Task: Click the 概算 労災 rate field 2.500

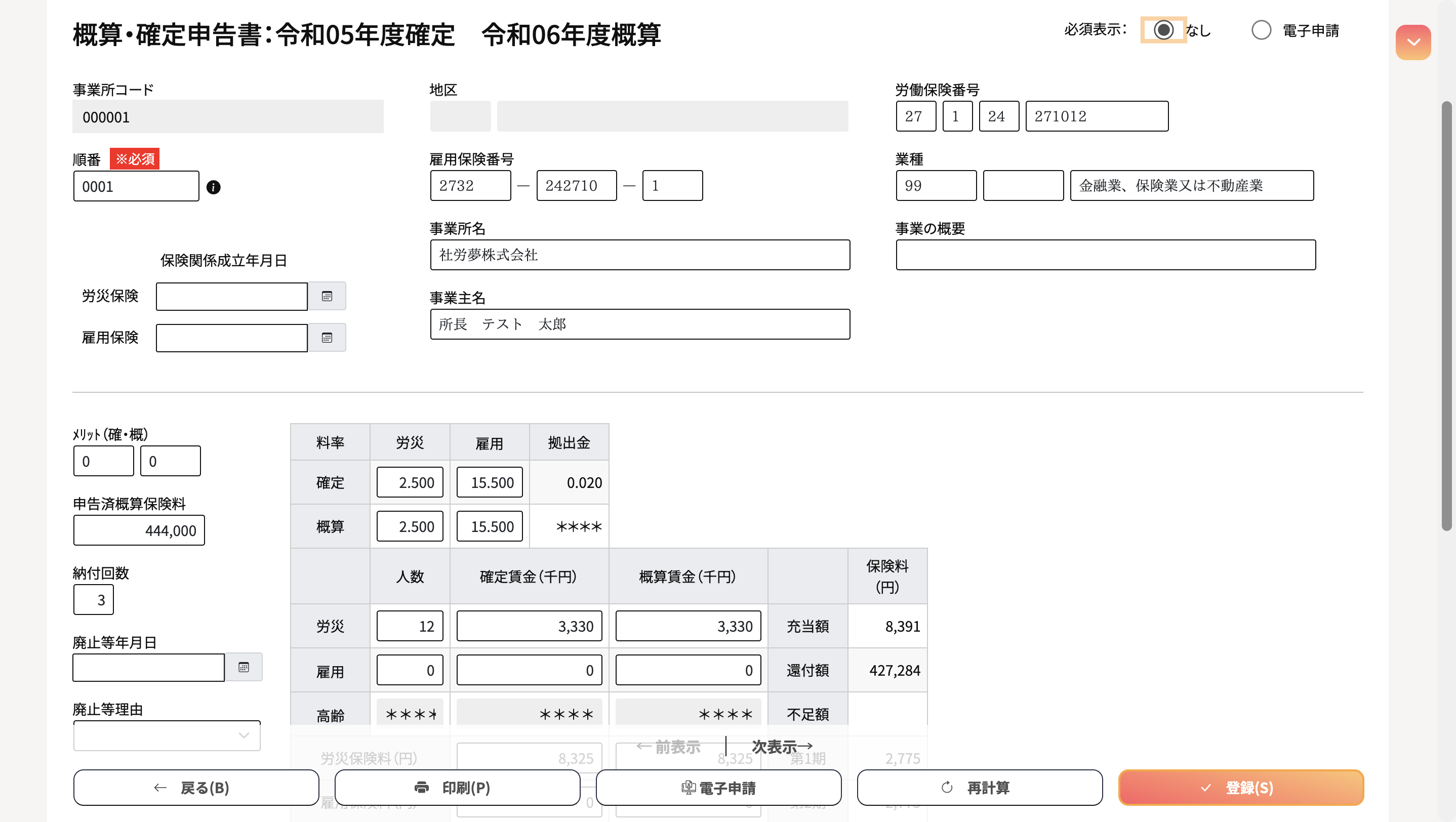Action: tap(410, 526)
